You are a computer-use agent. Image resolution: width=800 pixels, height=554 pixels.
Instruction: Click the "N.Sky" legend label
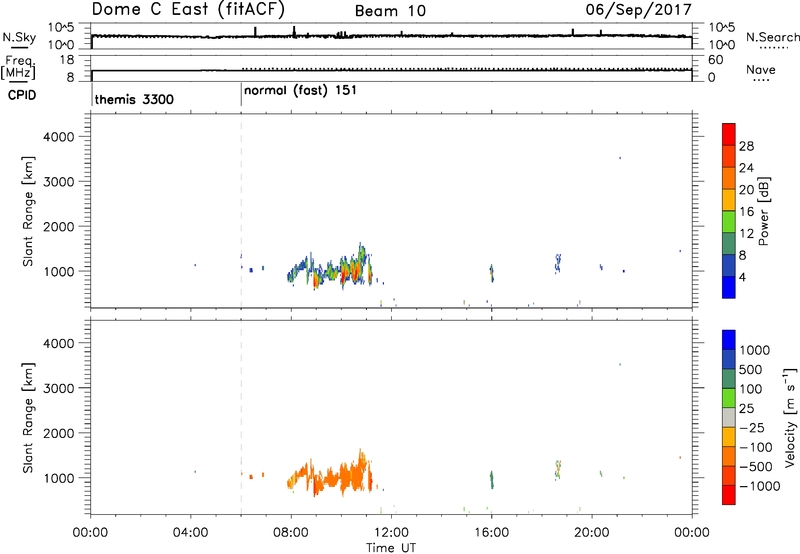(19, 37)
